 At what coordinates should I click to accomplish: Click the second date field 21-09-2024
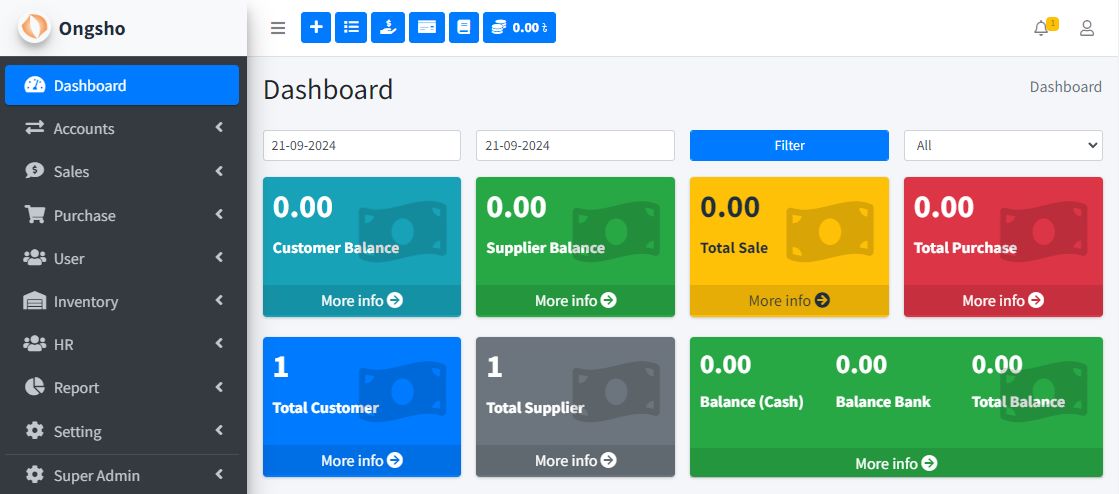(x=575, y=145)
